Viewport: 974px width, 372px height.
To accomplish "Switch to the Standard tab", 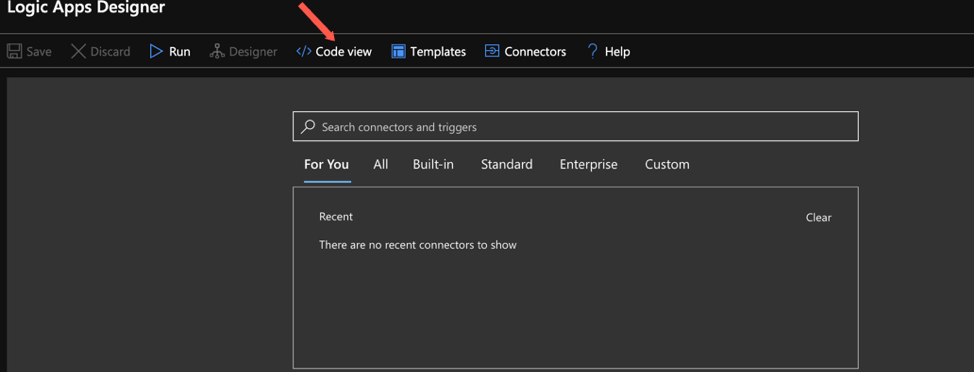I will point(507,165).
